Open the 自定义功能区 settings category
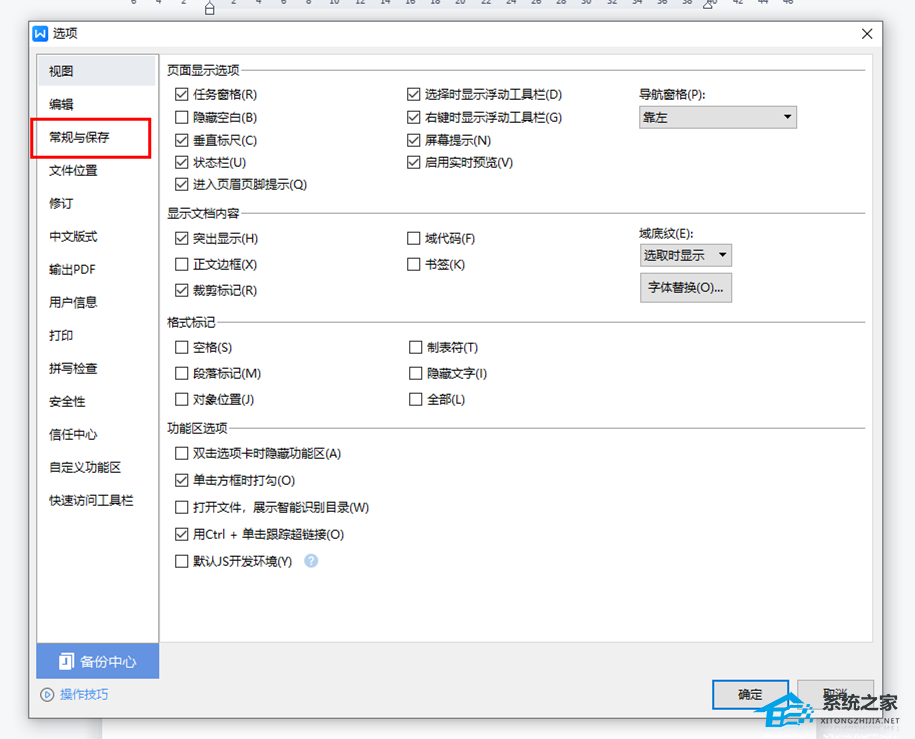This screenshot has width=915, height=739. point(97,468)
